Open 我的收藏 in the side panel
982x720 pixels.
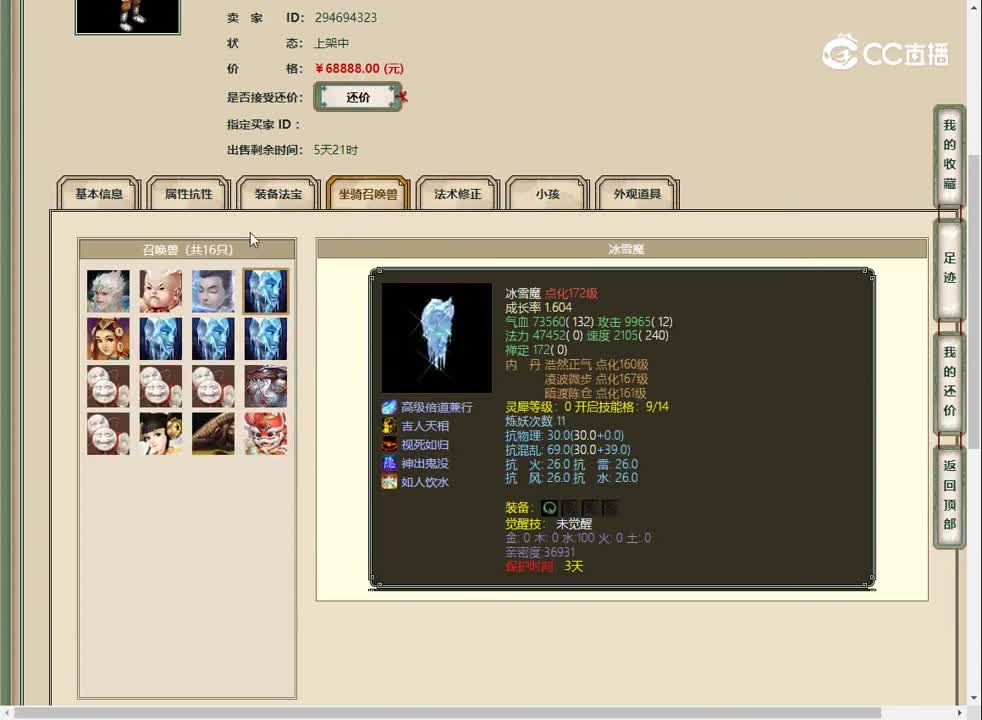click(x=949, y=155)
